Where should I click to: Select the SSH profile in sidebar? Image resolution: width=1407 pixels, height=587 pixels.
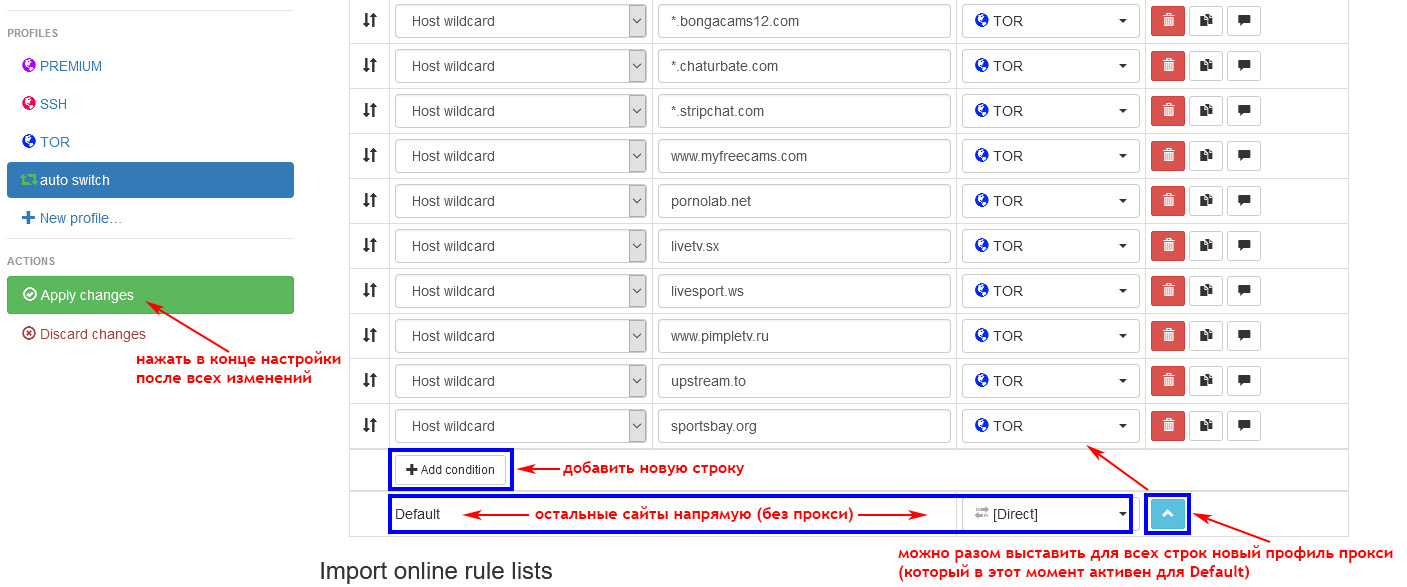click(53, 104)
